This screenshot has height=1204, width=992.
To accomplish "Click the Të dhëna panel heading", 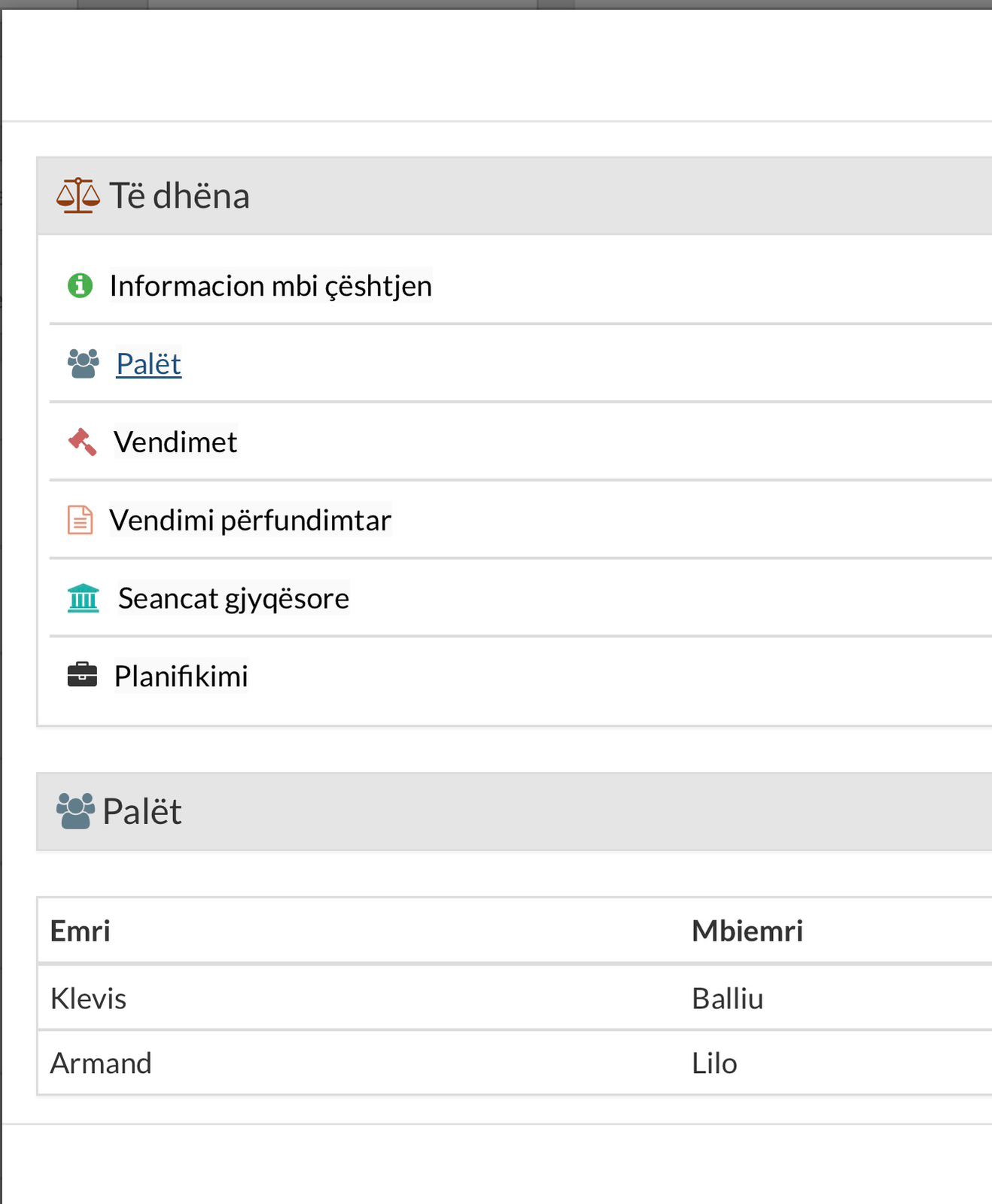I will (179, 196).
